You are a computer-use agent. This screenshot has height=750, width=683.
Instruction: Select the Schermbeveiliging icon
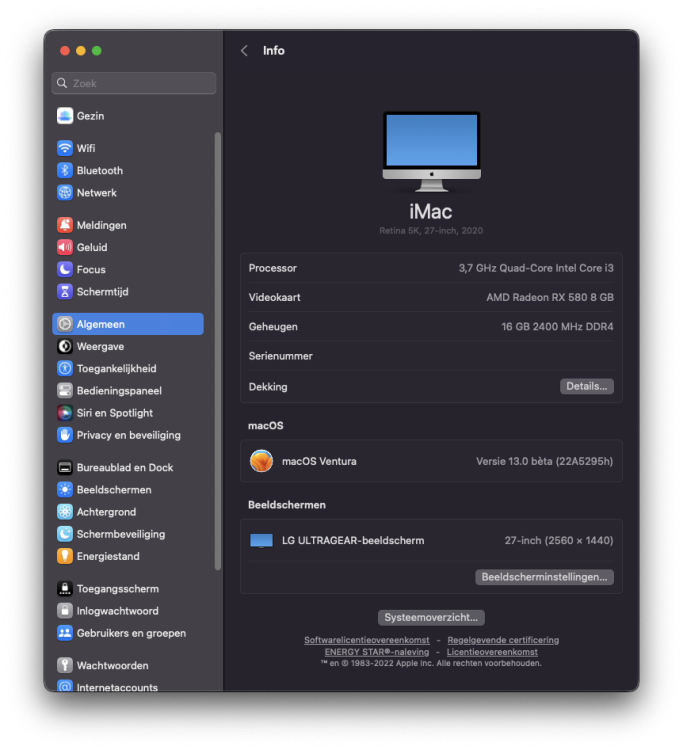[65, 534]
